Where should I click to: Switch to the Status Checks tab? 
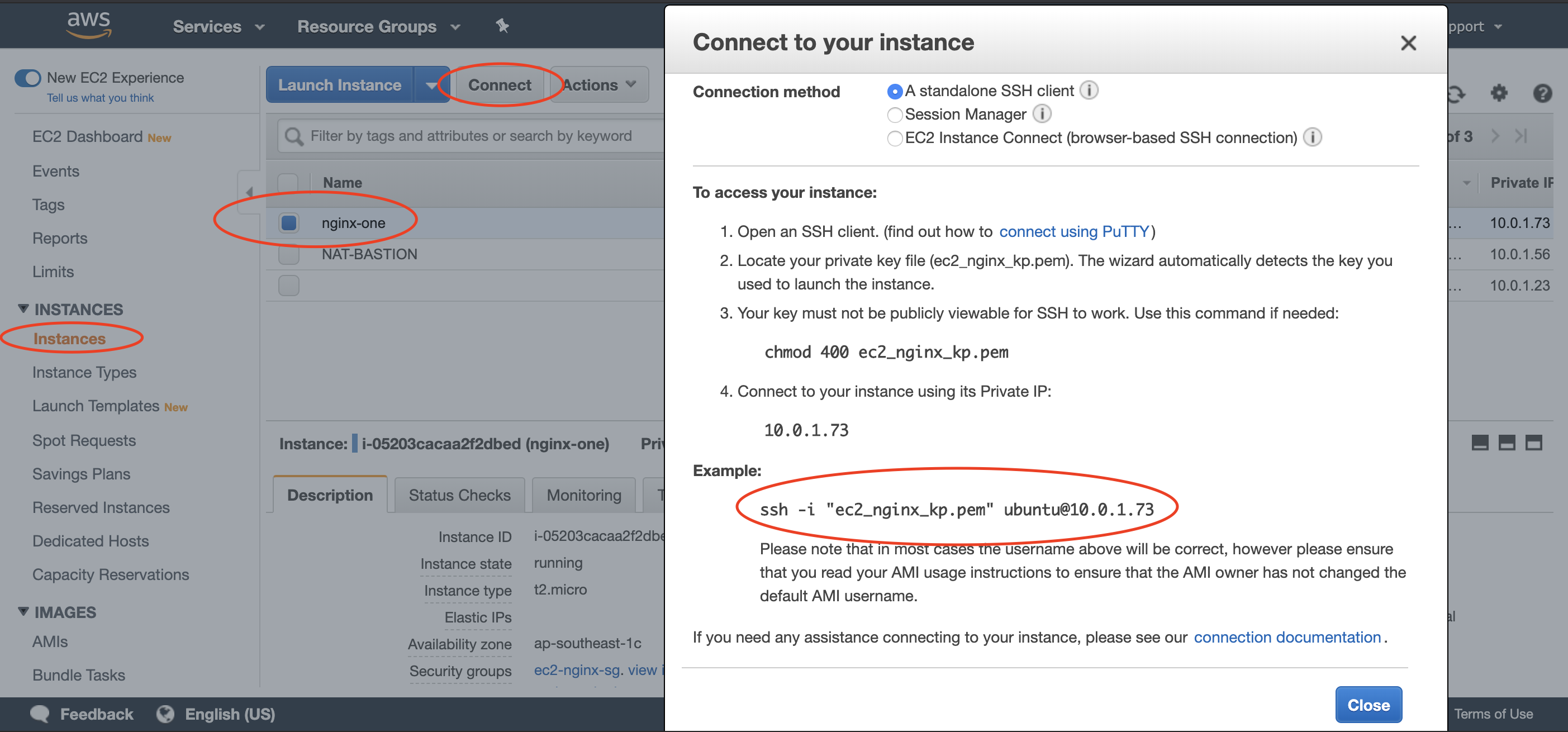point(459,495)
